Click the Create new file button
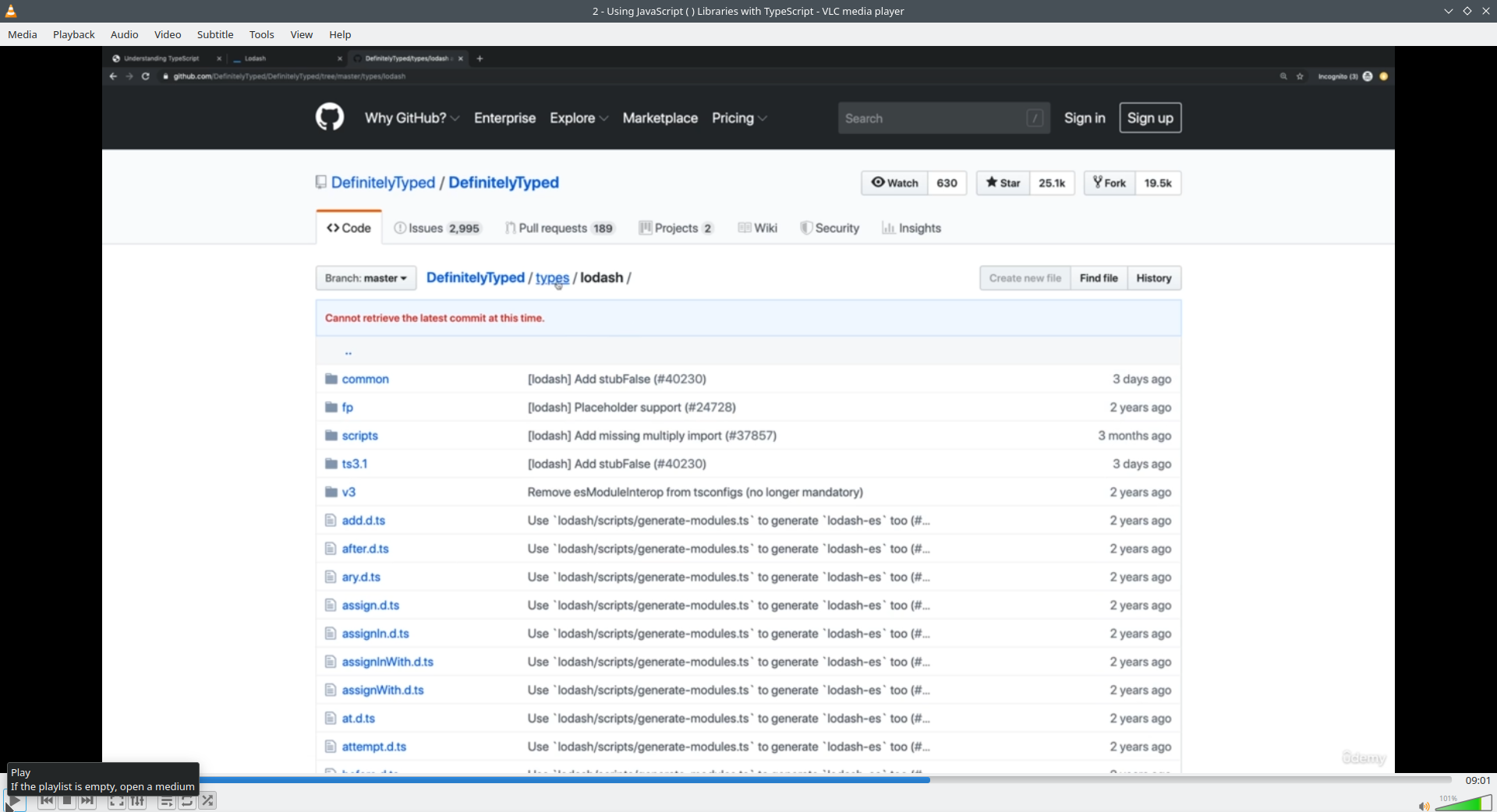This screenshot has width=1497, height=812. tap(1025, 278)
